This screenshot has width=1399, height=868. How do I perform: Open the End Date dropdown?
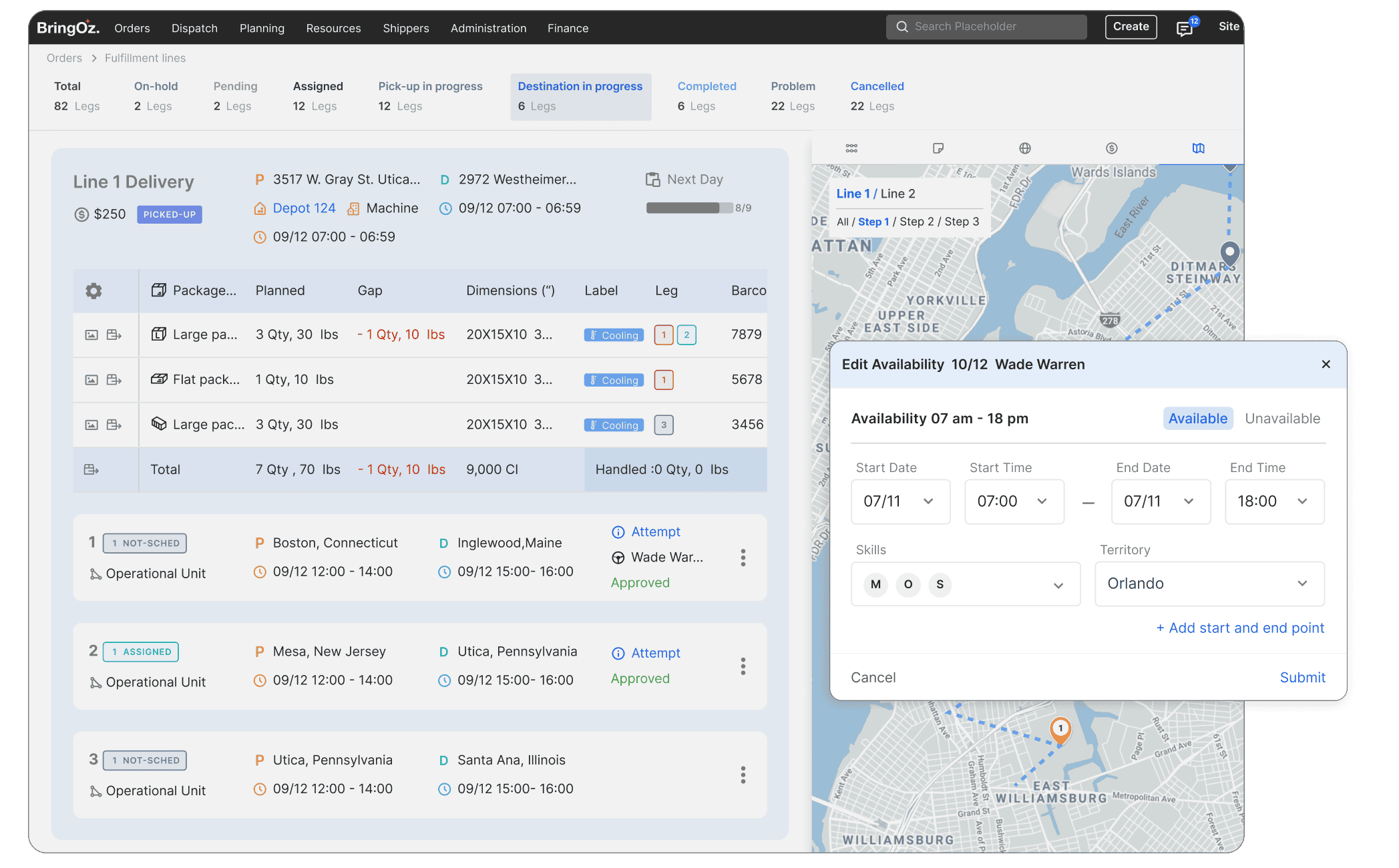click(1161, 501)
